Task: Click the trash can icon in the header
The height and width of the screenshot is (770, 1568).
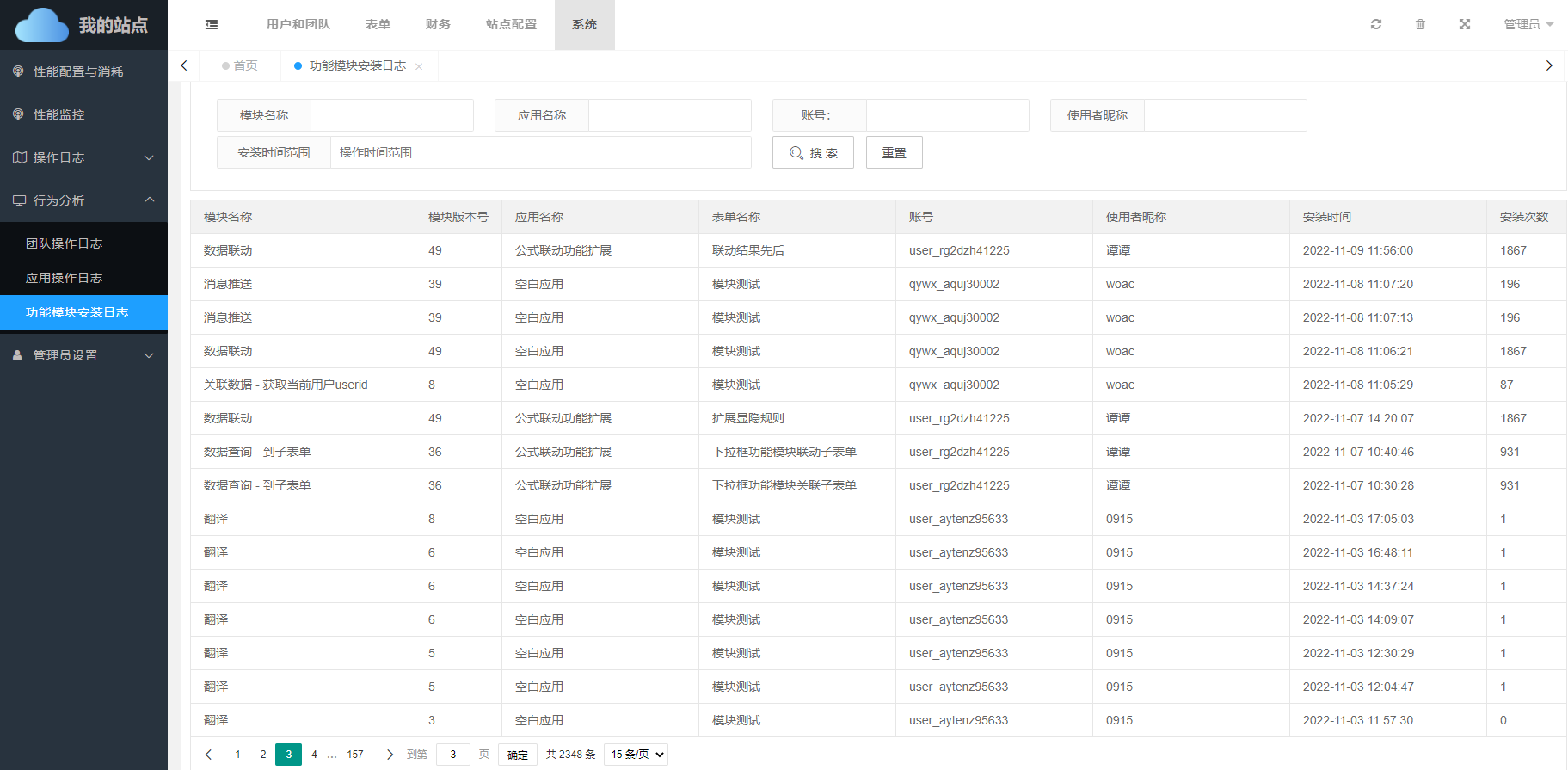Action: point(1420,24)
